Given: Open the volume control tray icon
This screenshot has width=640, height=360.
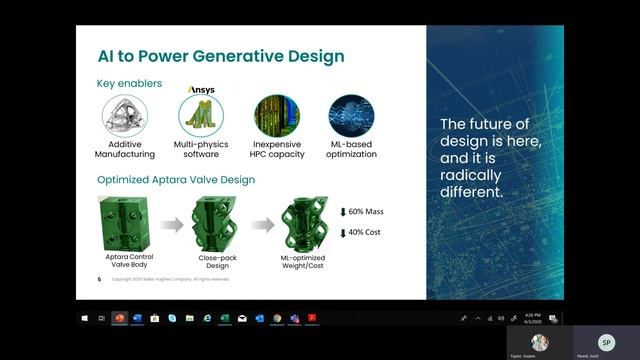Looking at the screenshot, I should tap(501, 318).
